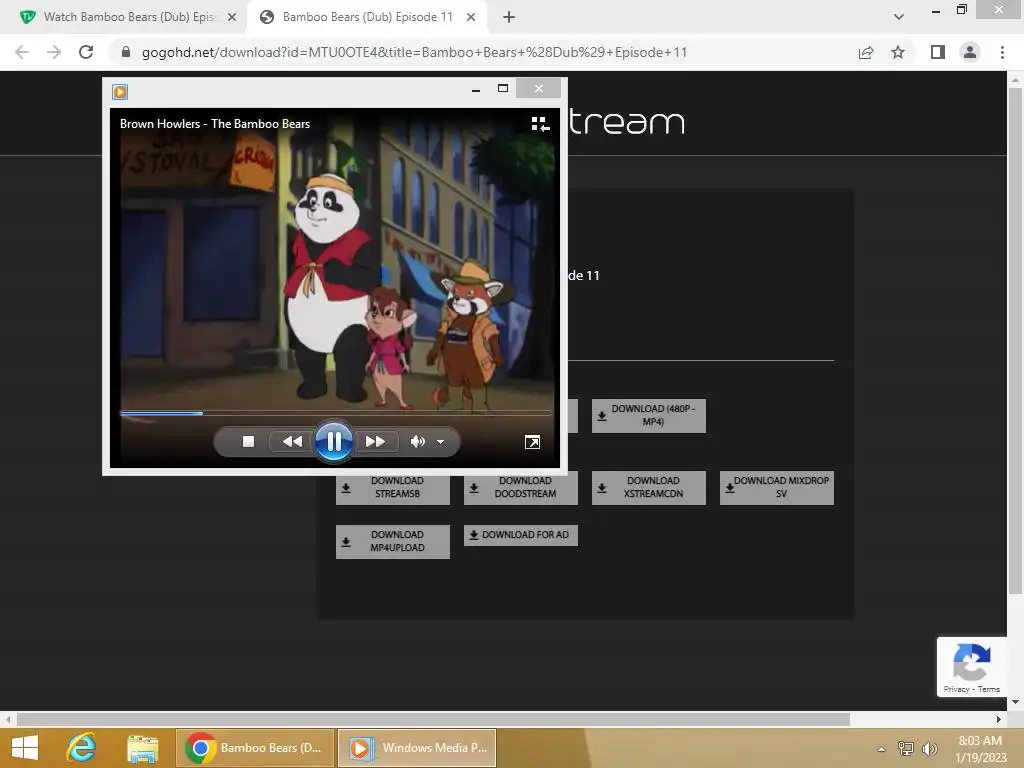Click reCAPTCHA Privacy link
The width and height of the screenshot is (1024, 768).
pyautogui.click(x=956, y=689)
